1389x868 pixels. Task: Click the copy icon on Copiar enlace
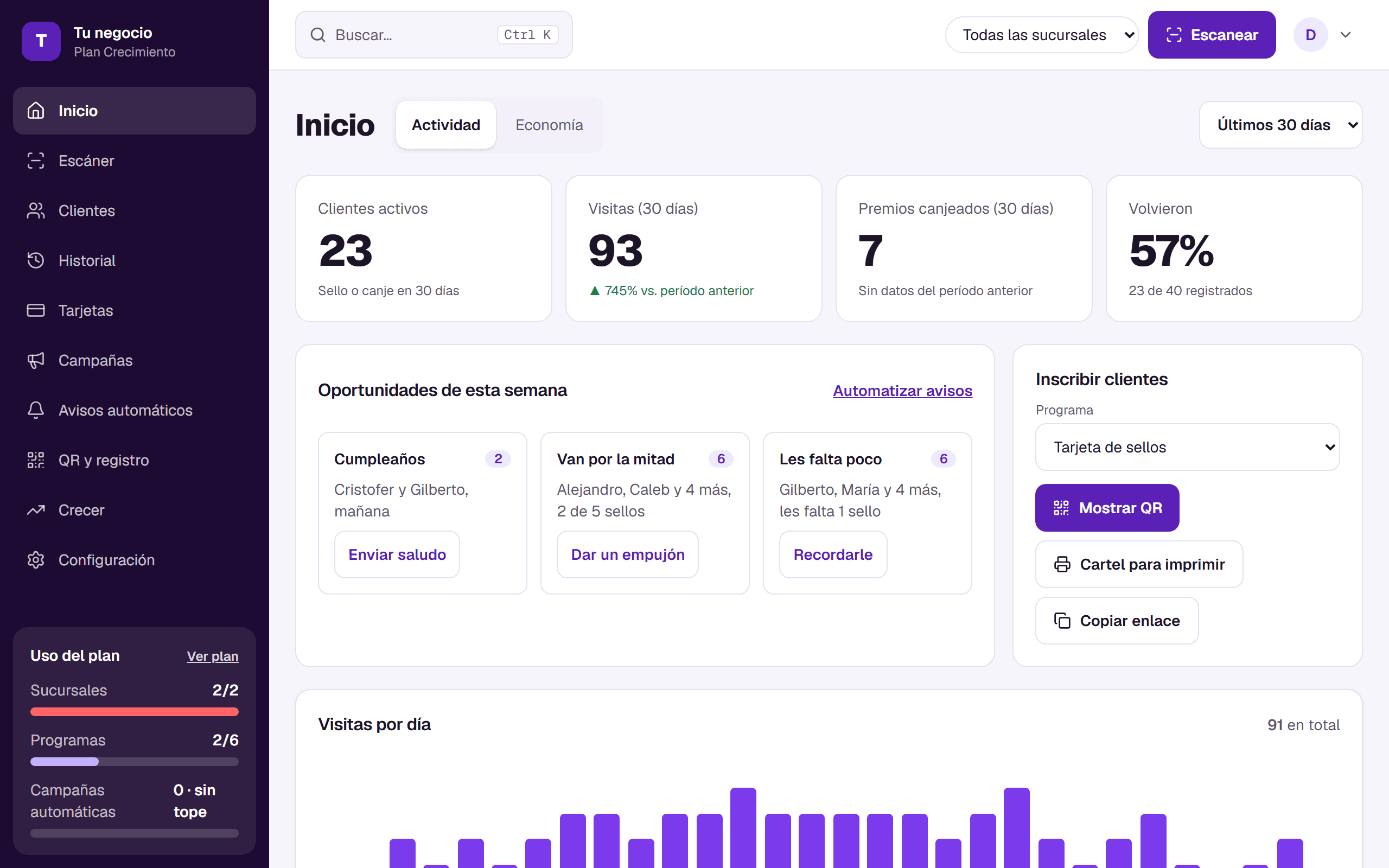pos(1062,621)
